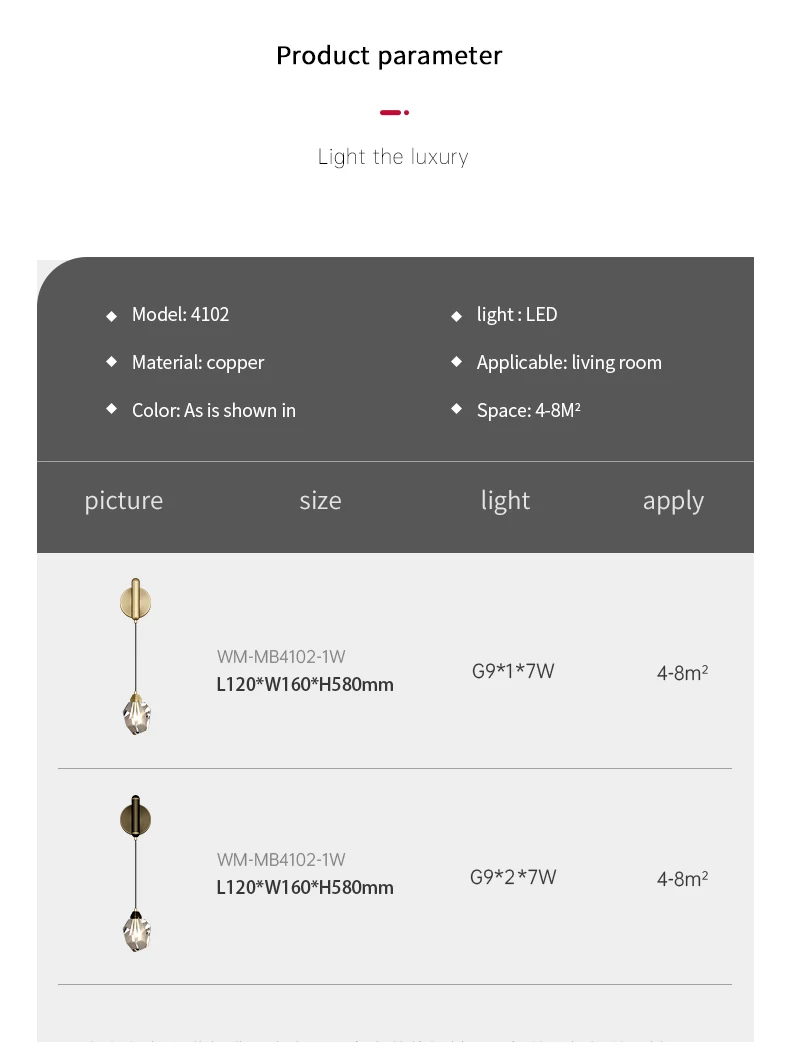The width and height of the screenshot is (790, 1064).
Task: Click the dimensions text in the dark lamp row
Action: click(305, 887)
